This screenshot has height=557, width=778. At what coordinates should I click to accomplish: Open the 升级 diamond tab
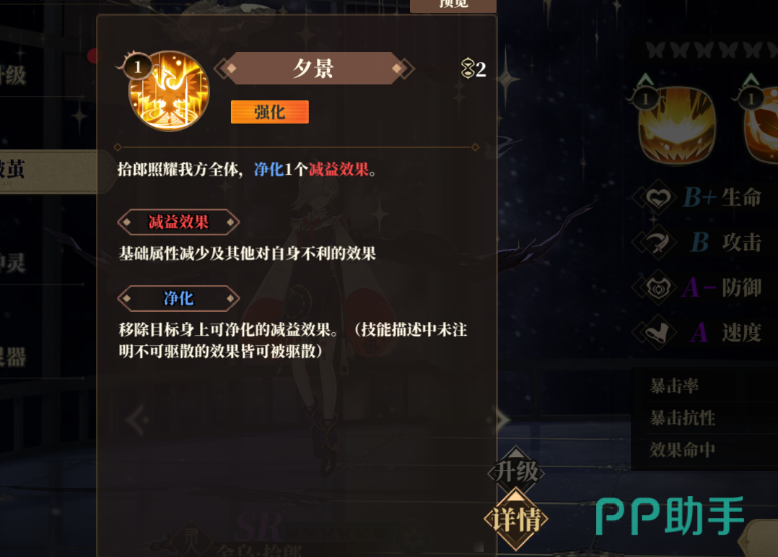(x=516, y=470)
